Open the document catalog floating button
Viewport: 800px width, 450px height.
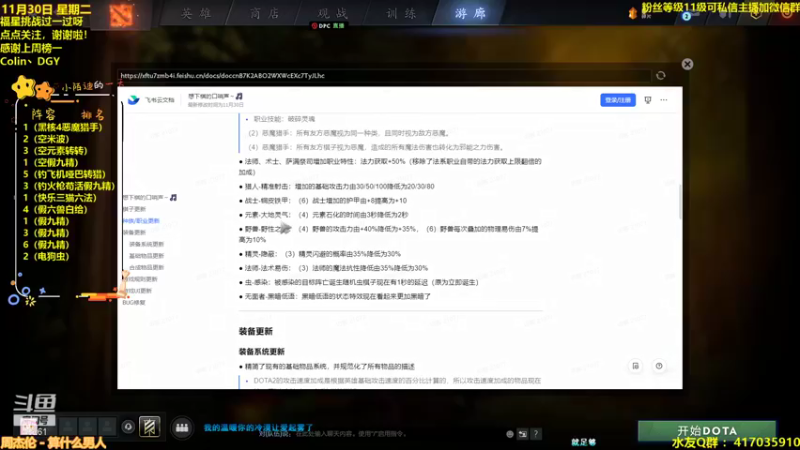point(636,366)
